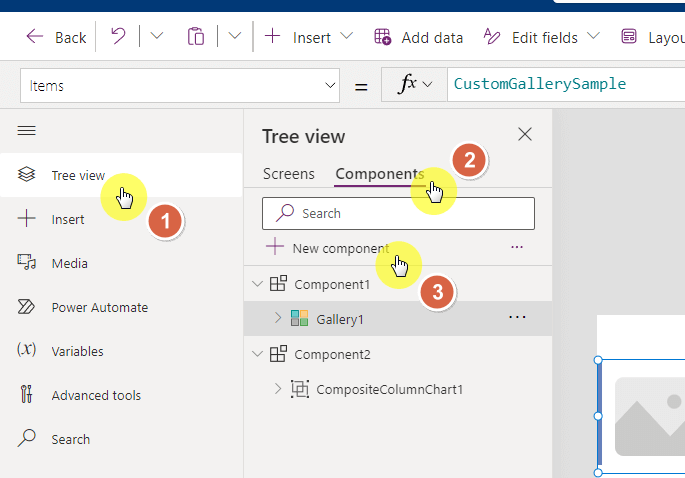Select Component2 in the tree
685x478 pixels.
pos(332,354)
